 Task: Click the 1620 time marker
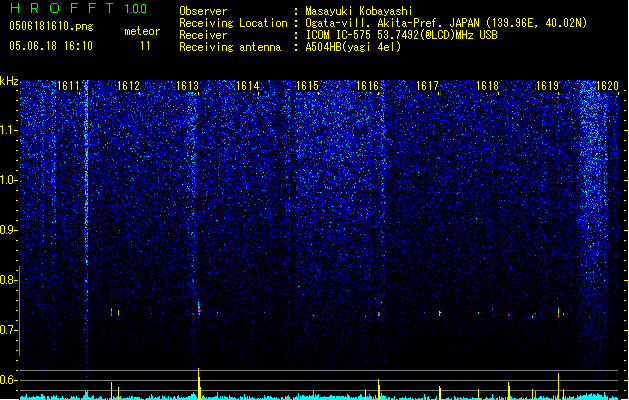607,86
